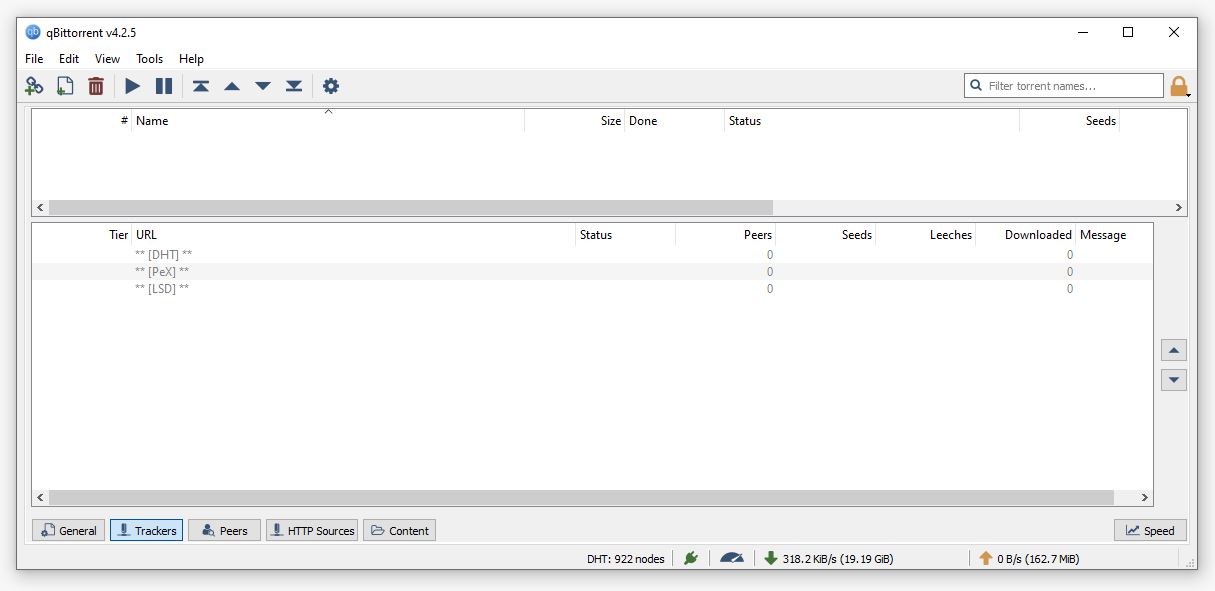Click the tracker list horizontal scrollbar thumb
The height and width of the screenshot is (591, 1215).
[581, 497]
